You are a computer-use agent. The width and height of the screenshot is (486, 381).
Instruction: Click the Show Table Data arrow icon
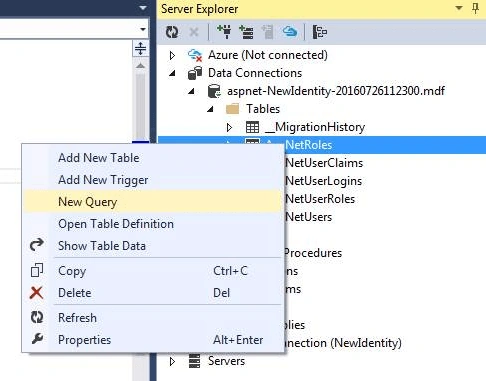(x=37, y=245)
